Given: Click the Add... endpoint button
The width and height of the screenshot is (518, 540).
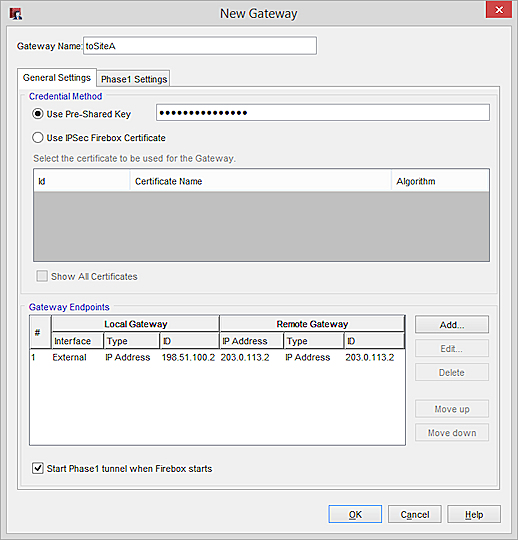Looking at the screenshot, I should (452, 324).
